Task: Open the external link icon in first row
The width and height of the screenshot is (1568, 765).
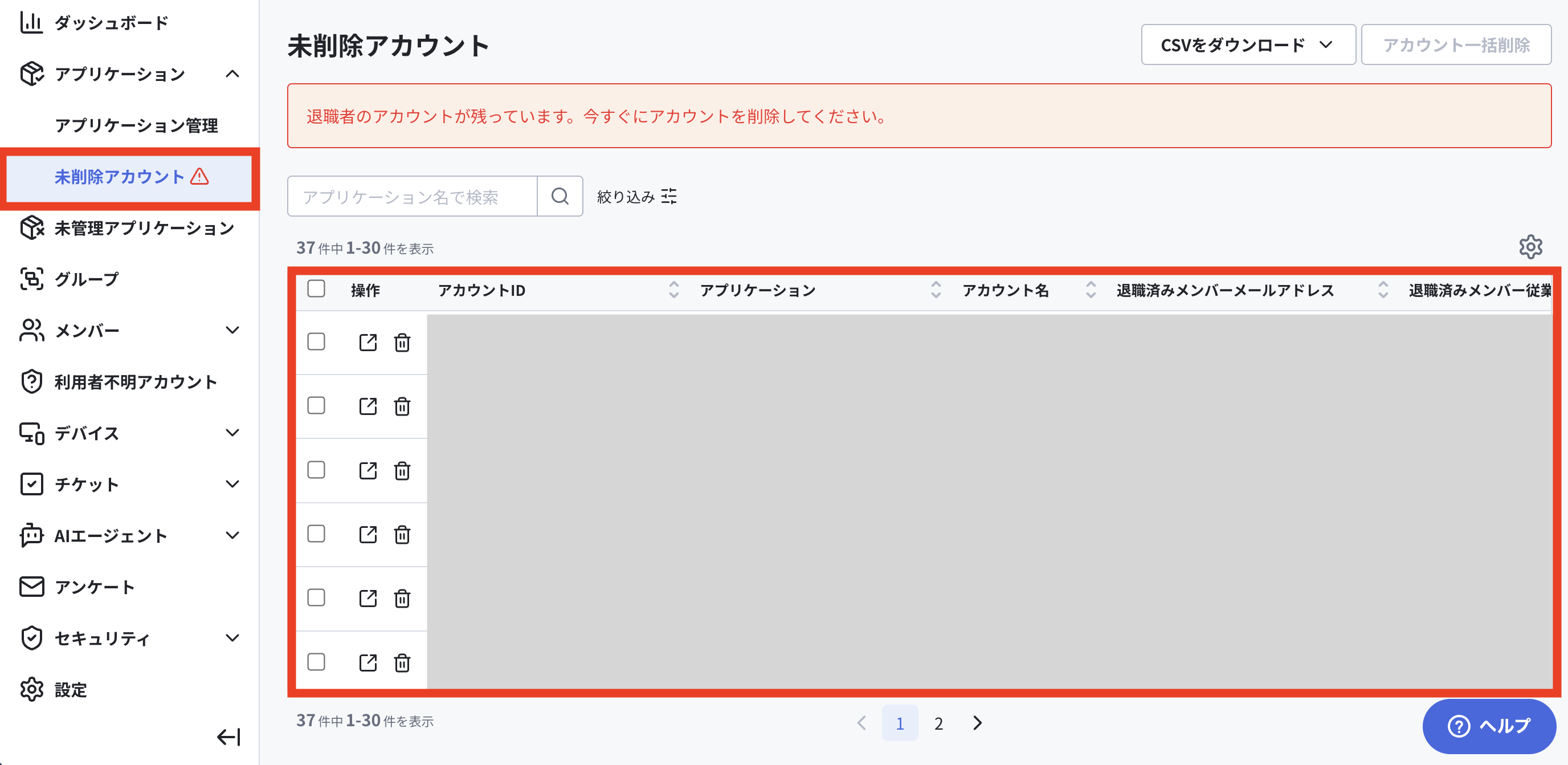Action: [x=367, y=342]
